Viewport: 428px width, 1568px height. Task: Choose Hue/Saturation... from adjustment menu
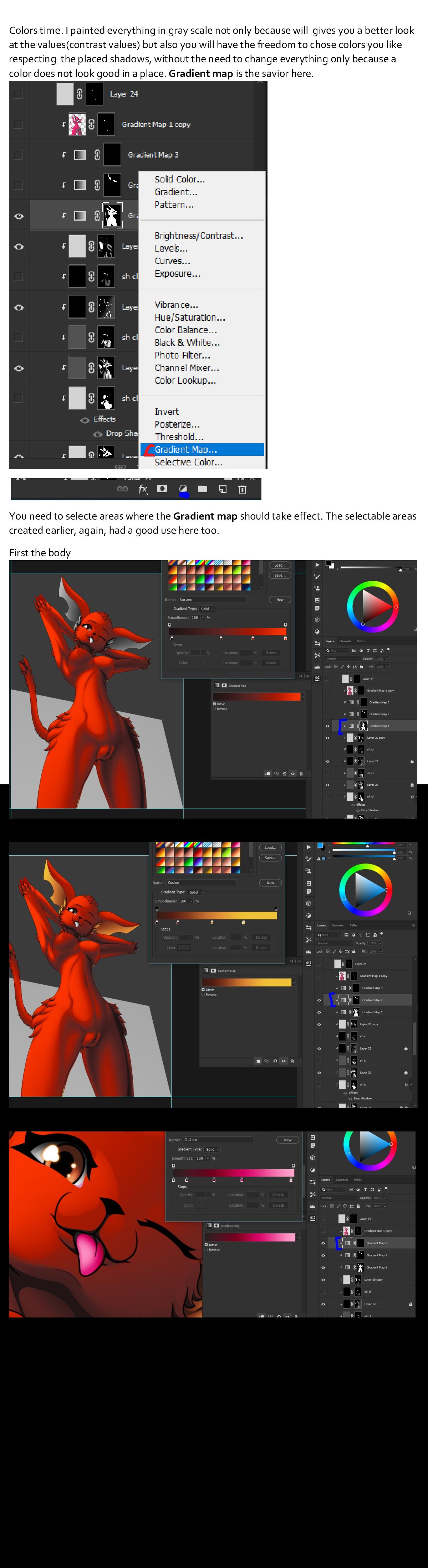coord(190,318)
